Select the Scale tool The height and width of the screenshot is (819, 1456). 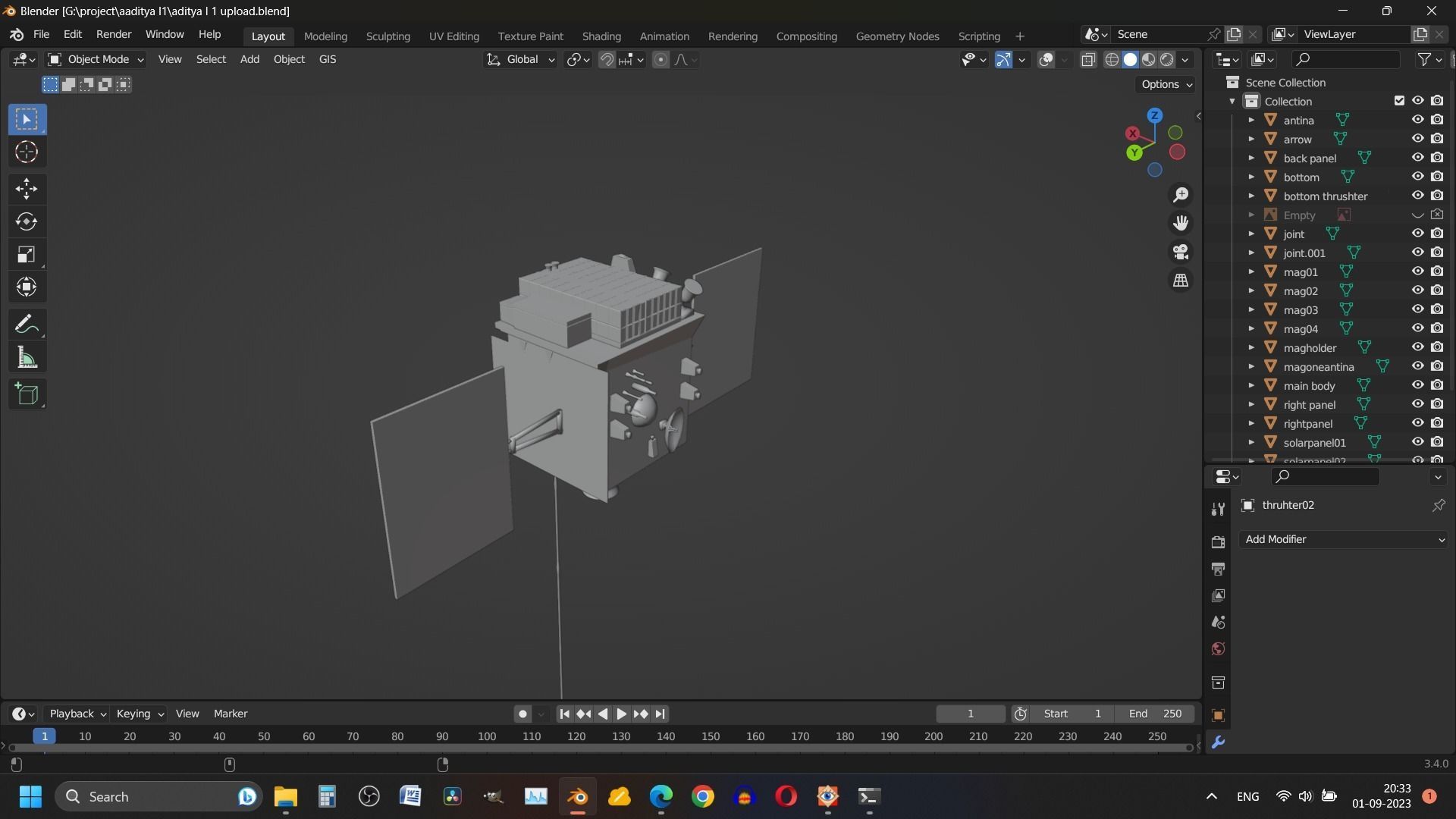27,255
